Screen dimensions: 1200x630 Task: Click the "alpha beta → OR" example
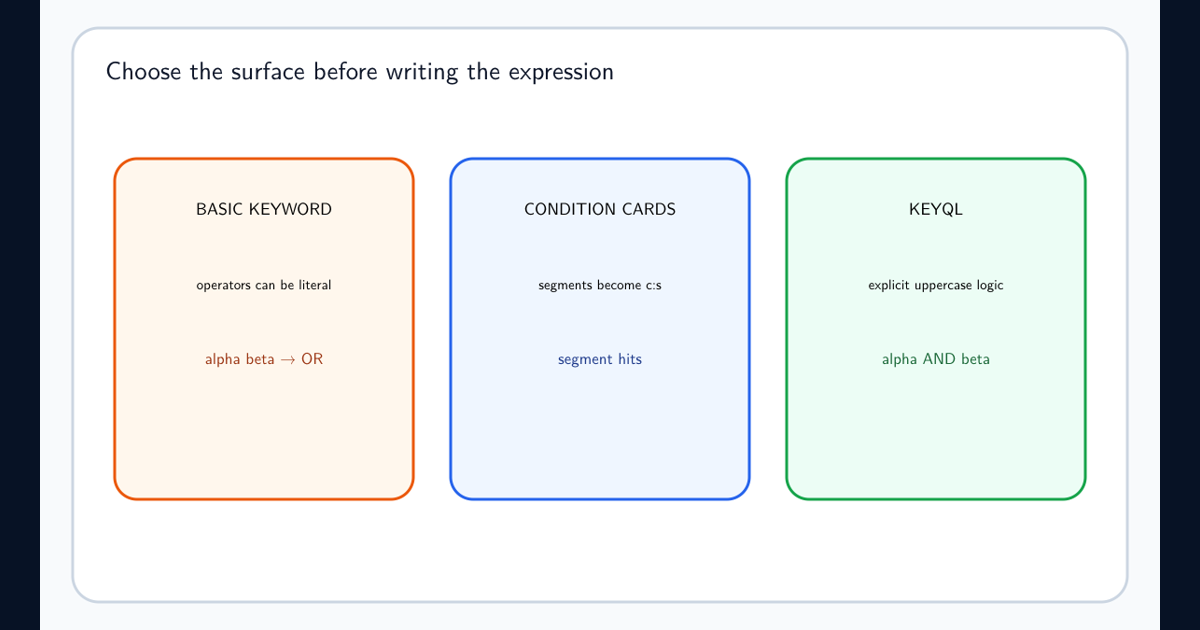point(264,359)
